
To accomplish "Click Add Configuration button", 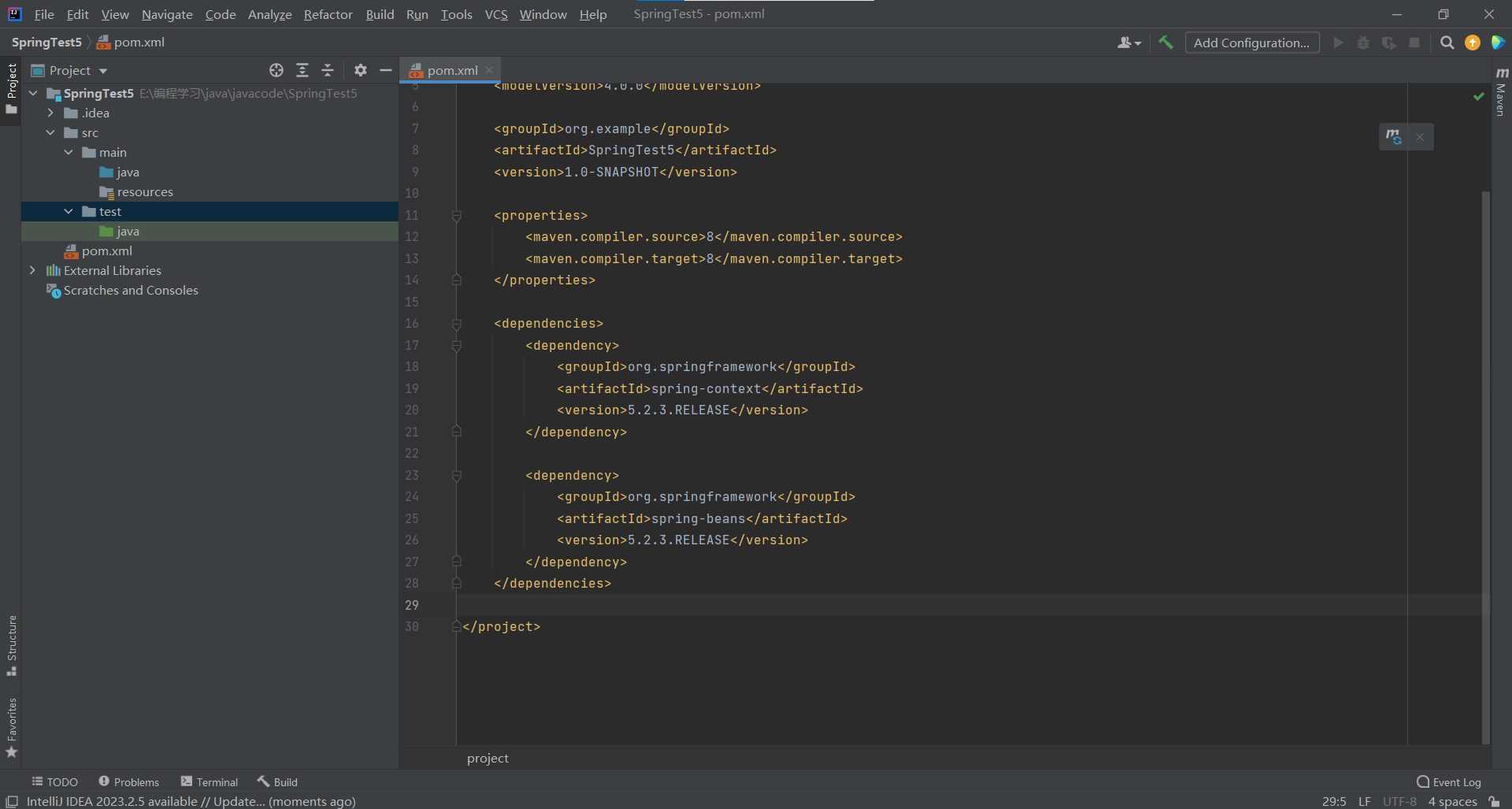I will pos(1251,43).
